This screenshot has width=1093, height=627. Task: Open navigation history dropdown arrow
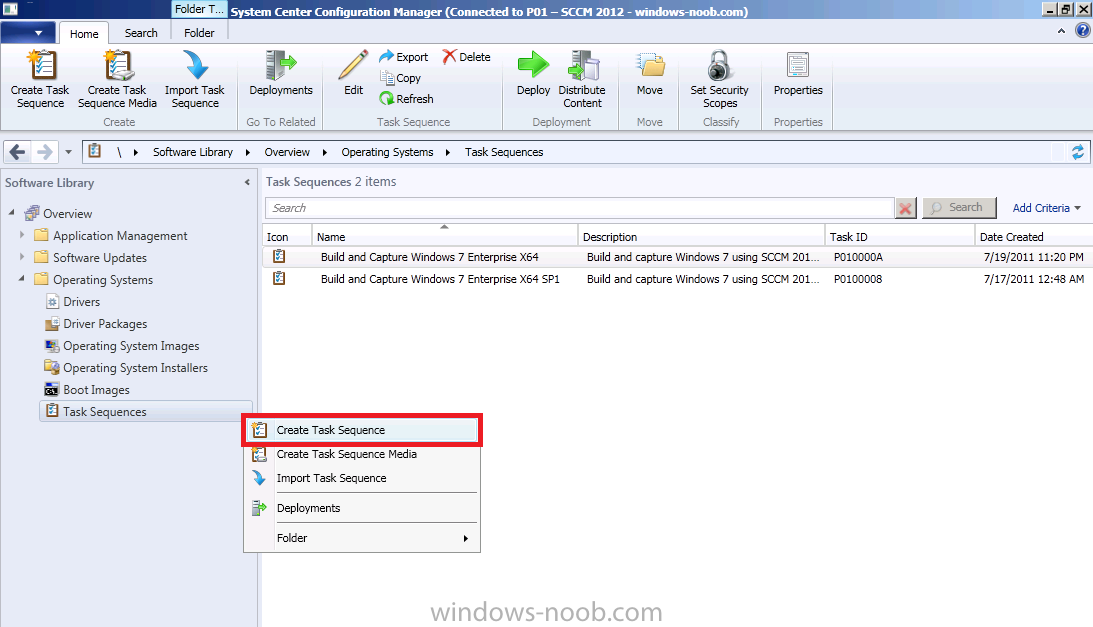click(68, 151)
